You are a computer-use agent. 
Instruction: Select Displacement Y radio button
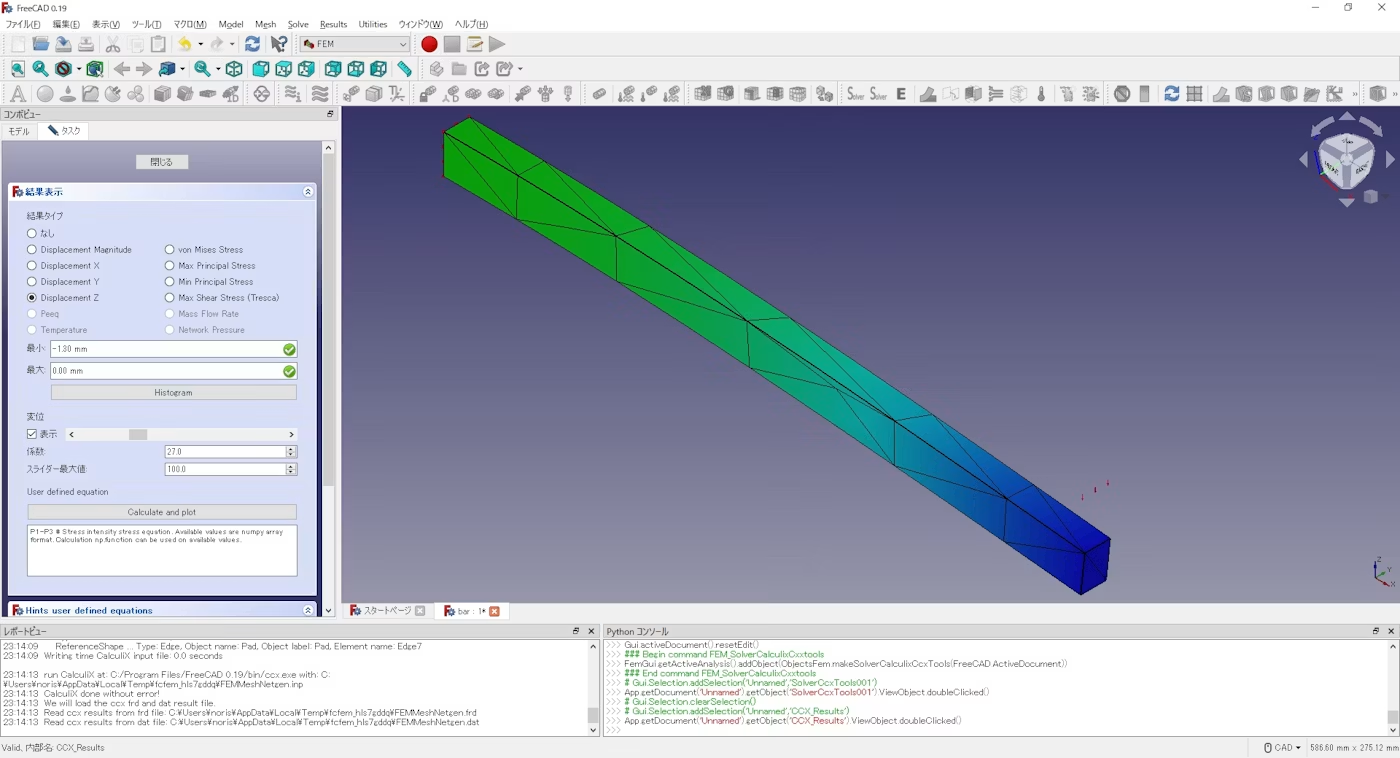point(32,282)
